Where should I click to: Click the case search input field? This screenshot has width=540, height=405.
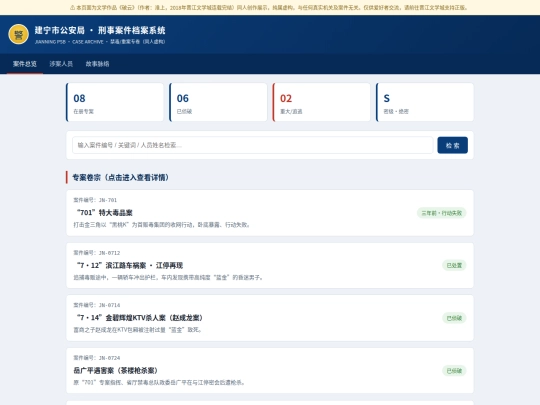point(252,145)
